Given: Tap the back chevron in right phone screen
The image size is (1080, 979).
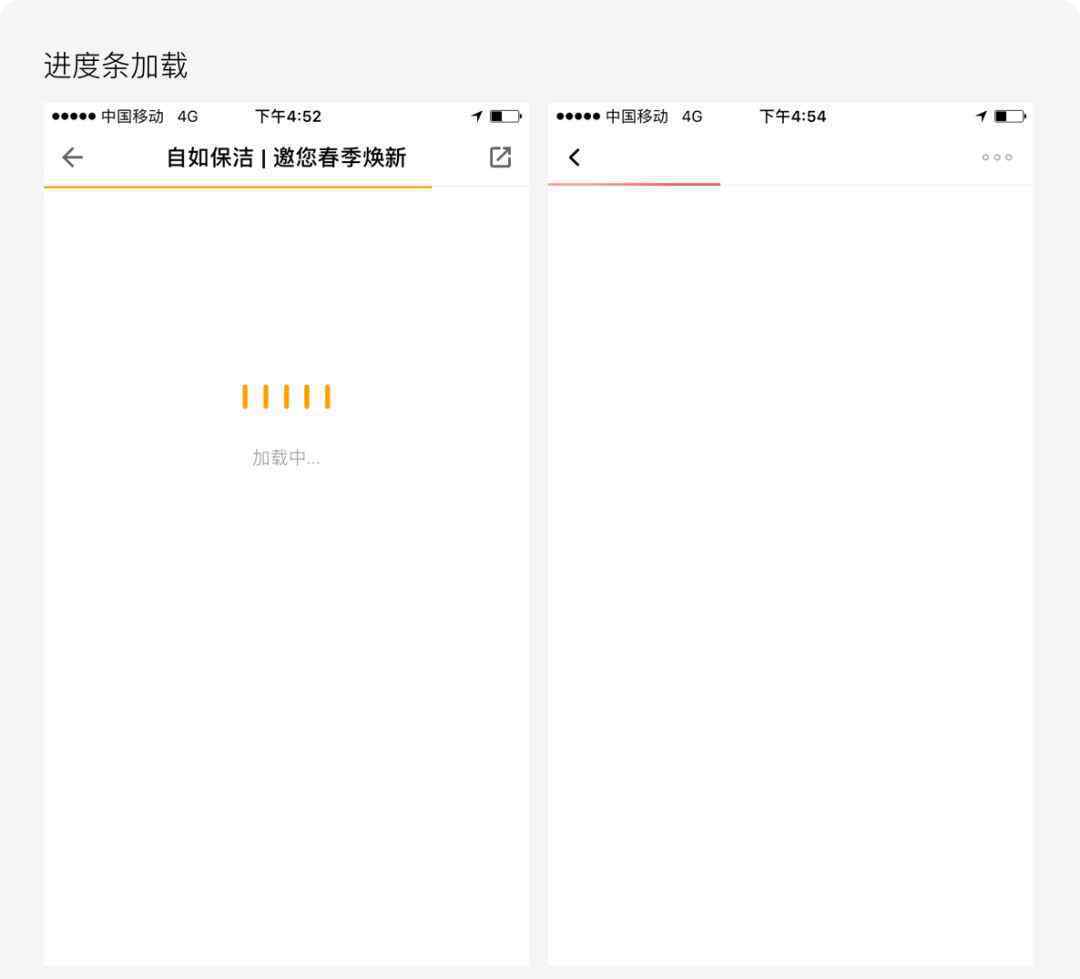Looking at the screenshot, I should tap(574, 157).
